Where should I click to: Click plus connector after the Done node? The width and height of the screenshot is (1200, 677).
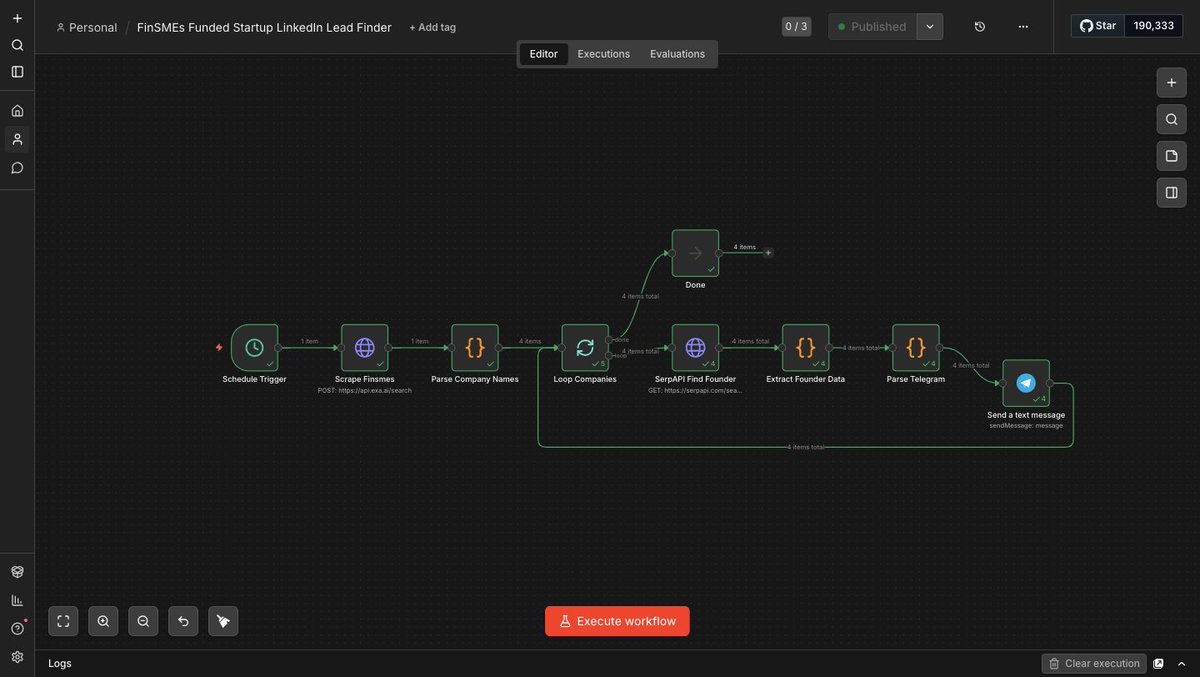tap(768, 253)
